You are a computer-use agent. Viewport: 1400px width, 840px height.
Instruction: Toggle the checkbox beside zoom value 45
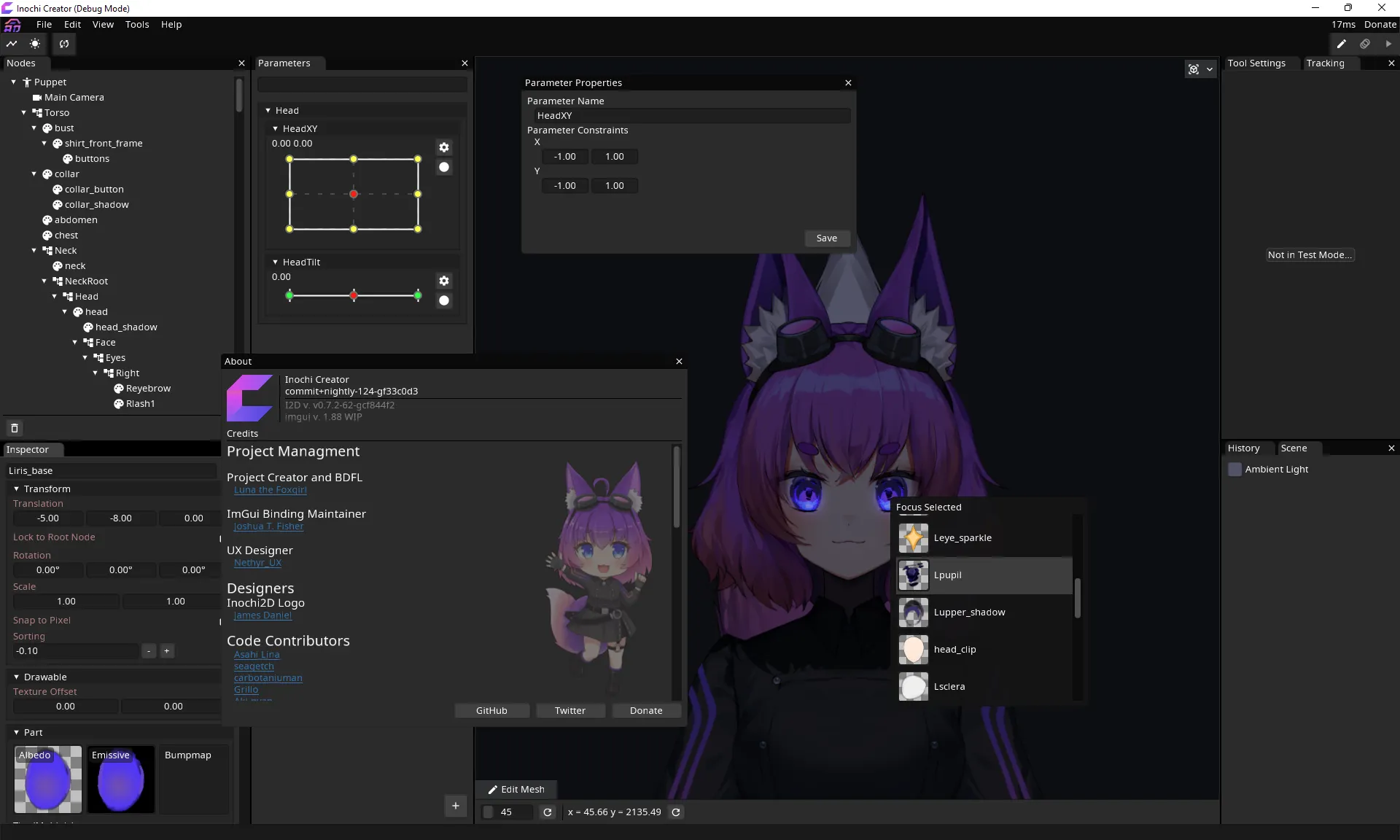[x=489, y=812]
